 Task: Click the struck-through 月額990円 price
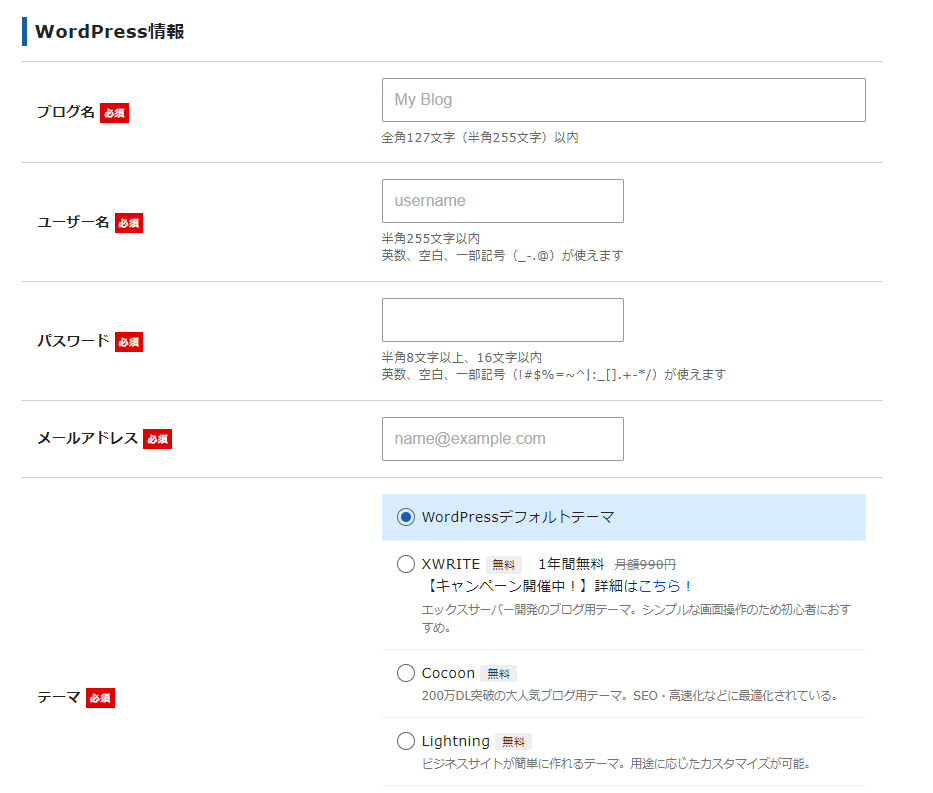coord(645,564)
